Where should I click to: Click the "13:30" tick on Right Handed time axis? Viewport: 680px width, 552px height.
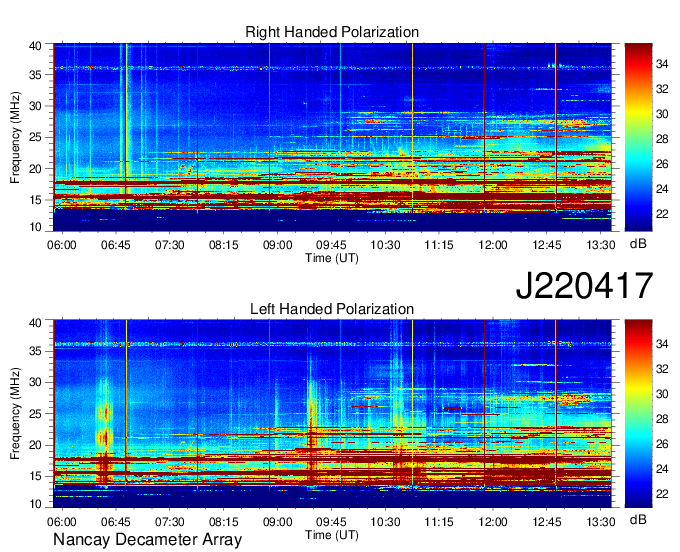pos(601,245)
